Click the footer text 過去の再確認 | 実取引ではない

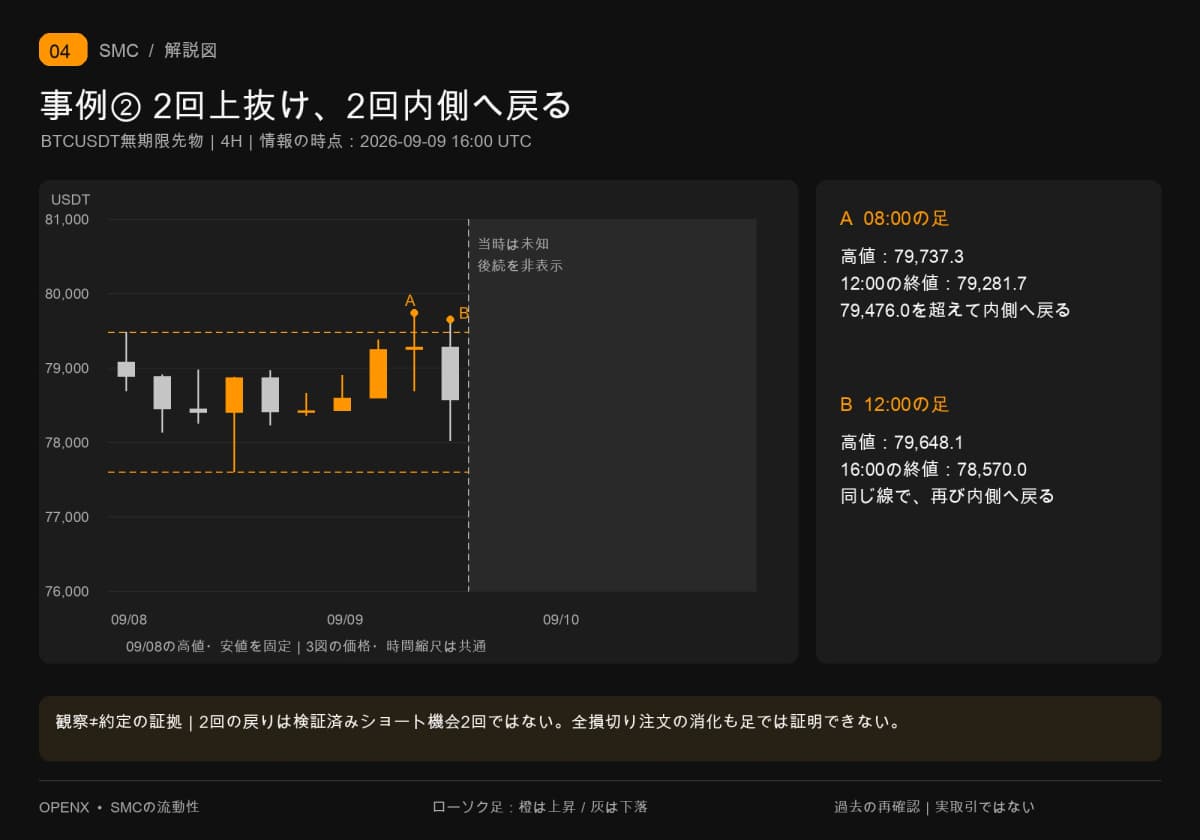click(934, 807)
